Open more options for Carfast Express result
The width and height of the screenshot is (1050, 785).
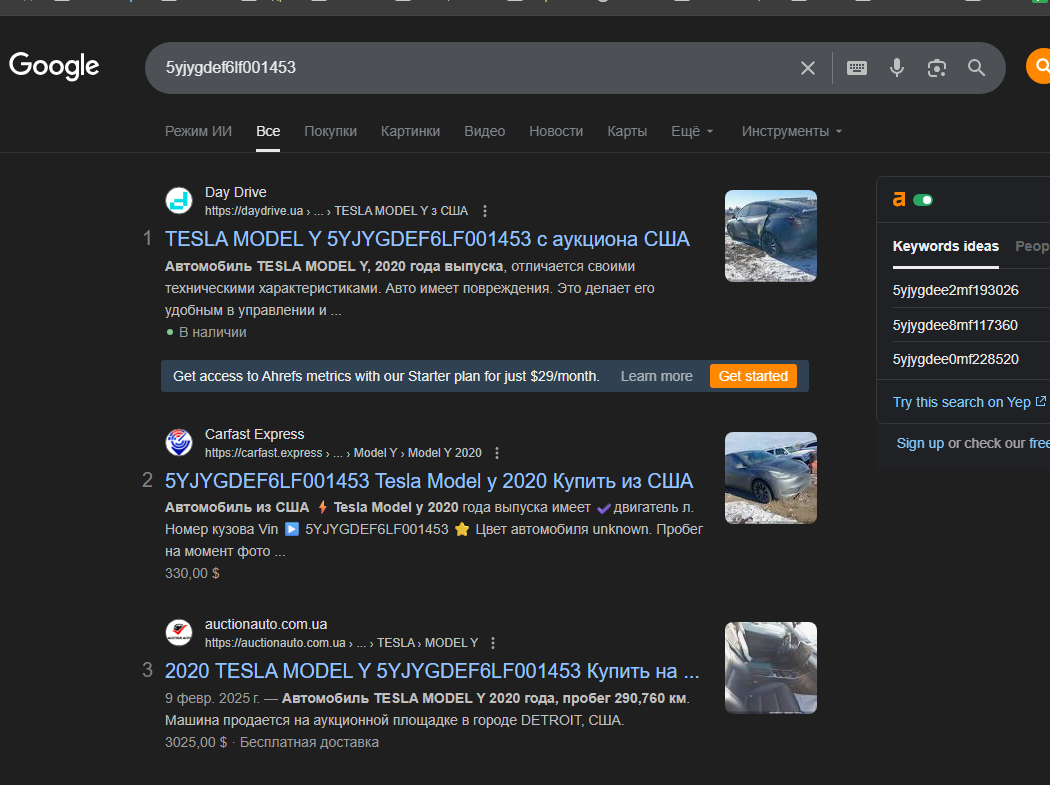tap(497, 453)
